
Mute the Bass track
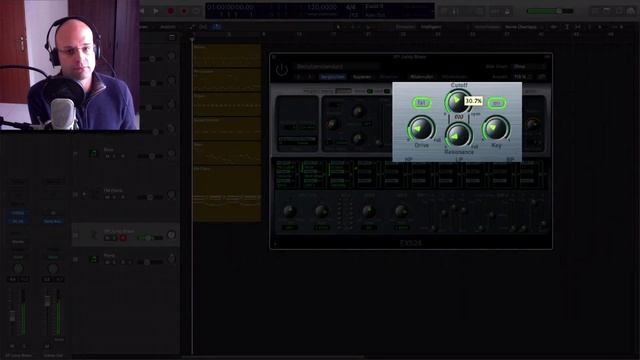pos(107,156)
